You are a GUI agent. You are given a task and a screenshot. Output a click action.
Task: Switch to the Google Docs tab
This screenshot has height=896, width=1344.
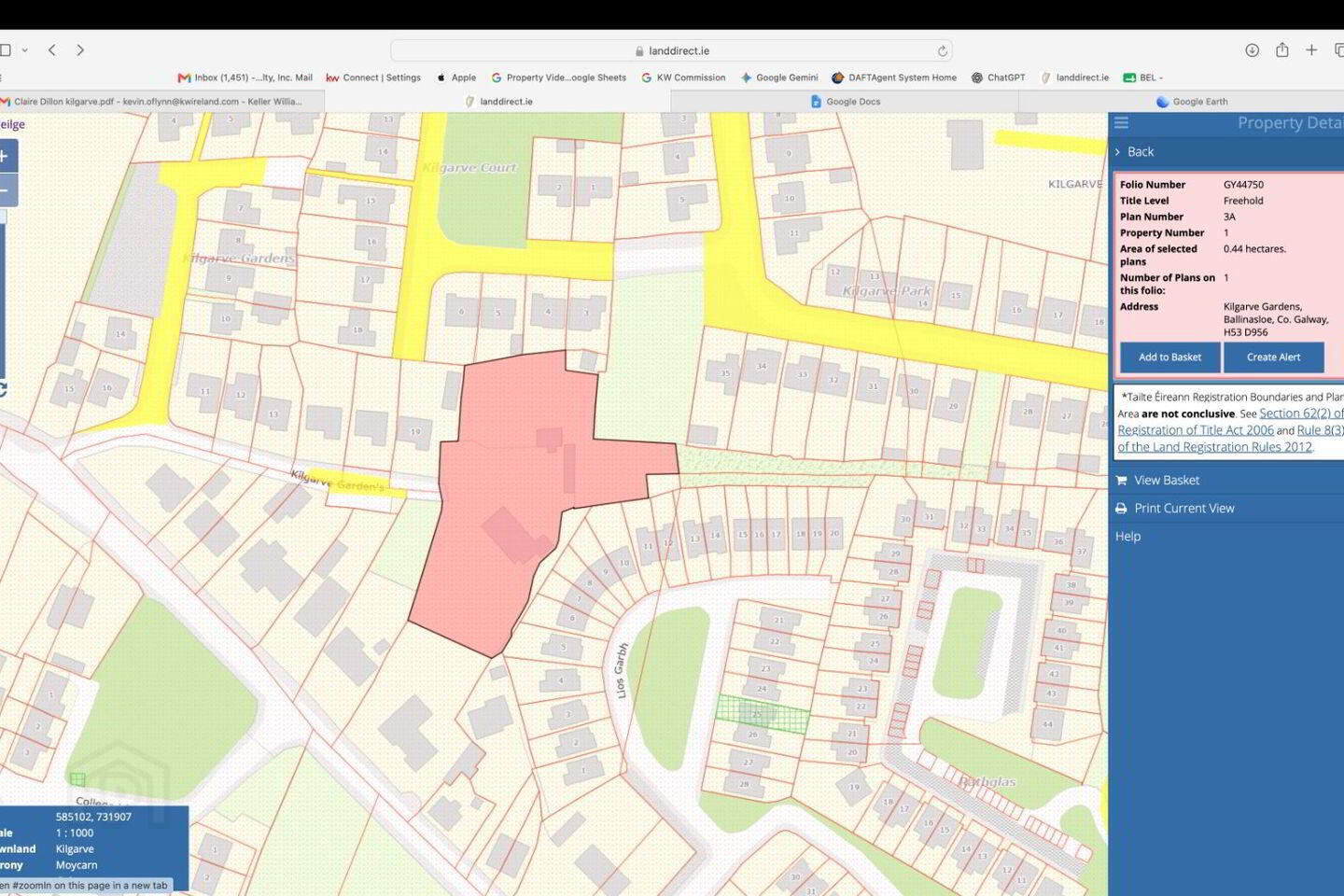[845, 101]
